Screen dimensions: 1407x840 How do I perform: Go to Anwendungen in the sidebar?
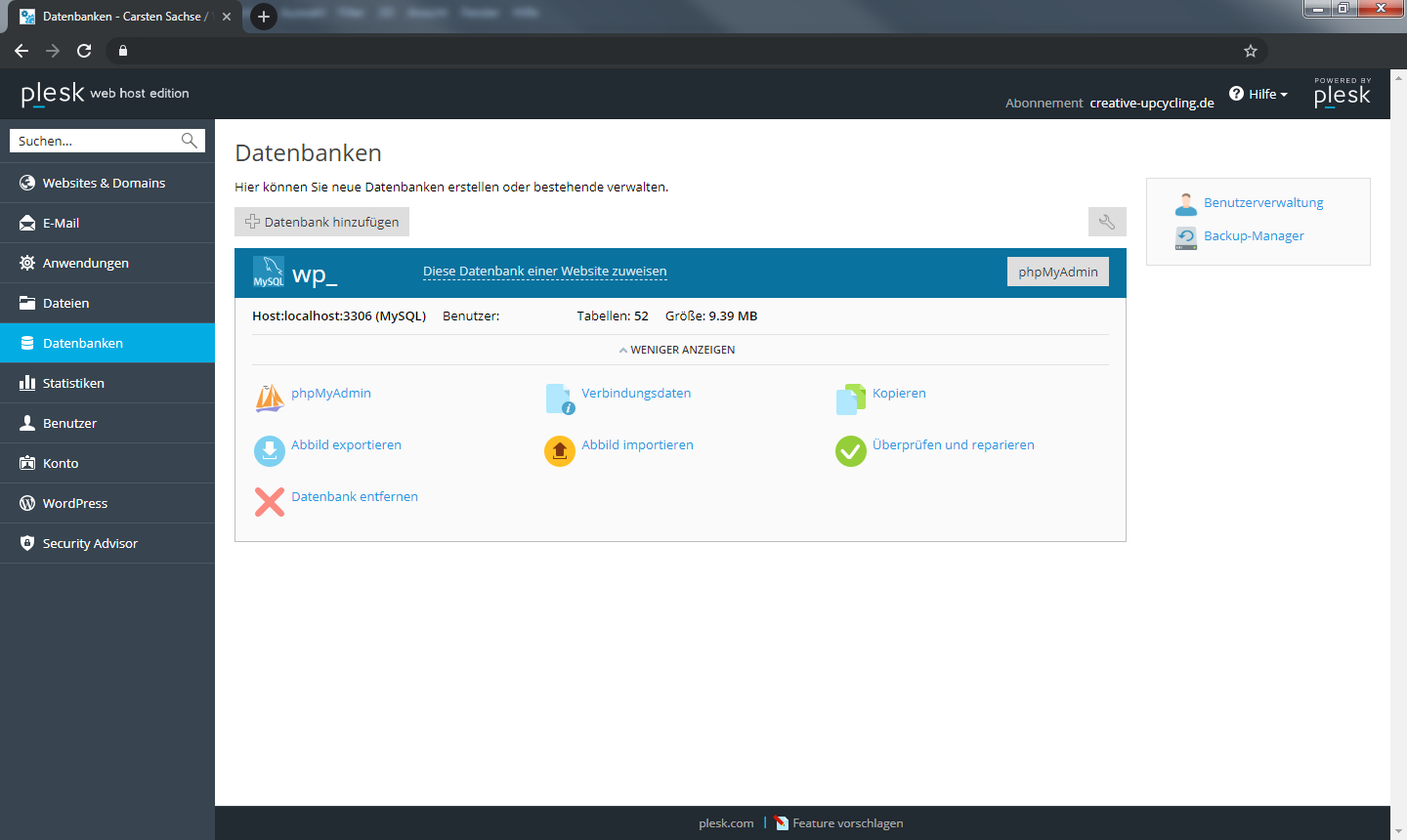tap(107, 263)
